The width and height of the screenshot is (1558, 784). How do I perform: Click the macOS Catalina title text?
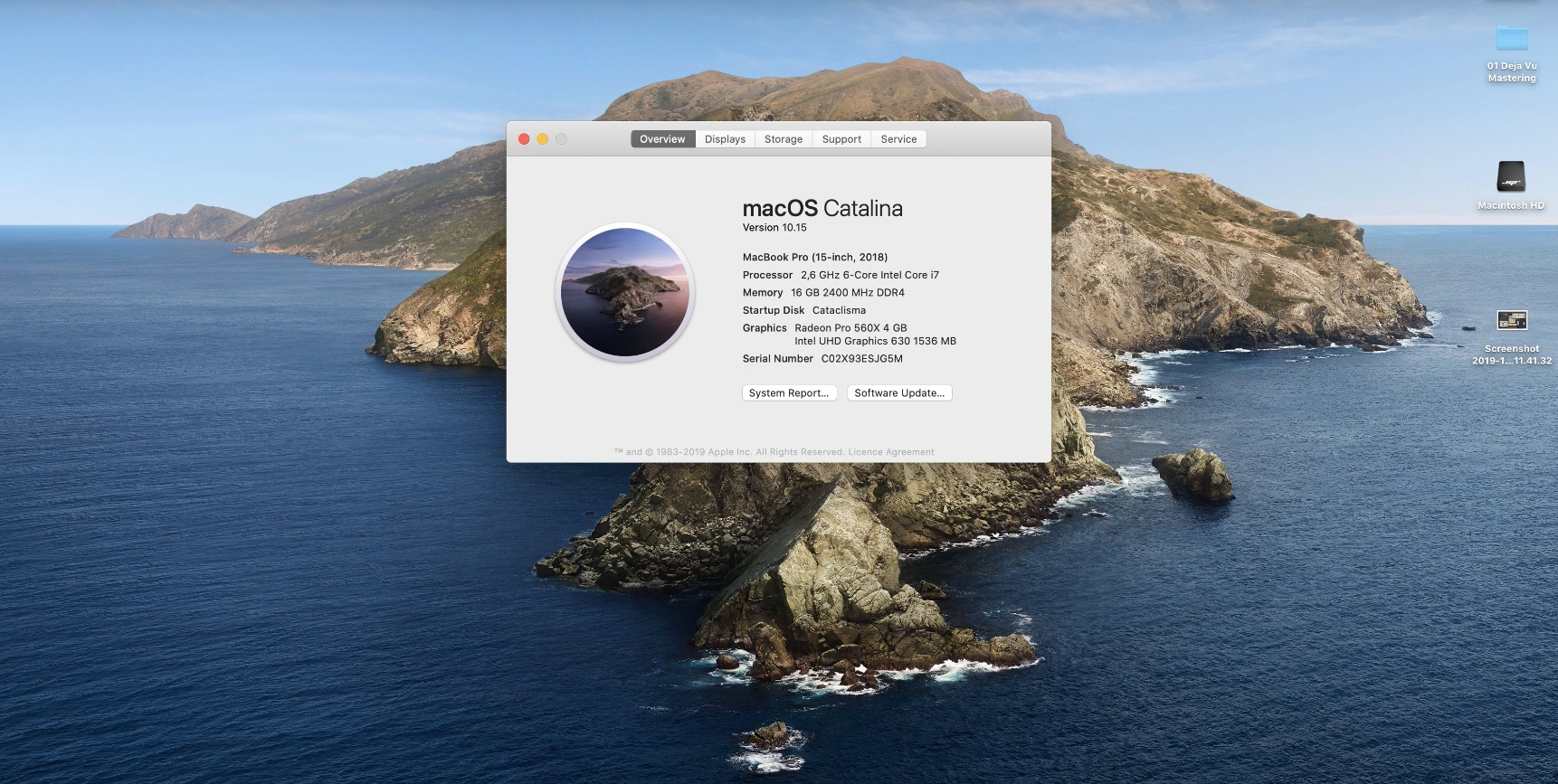tap(822, 209)
